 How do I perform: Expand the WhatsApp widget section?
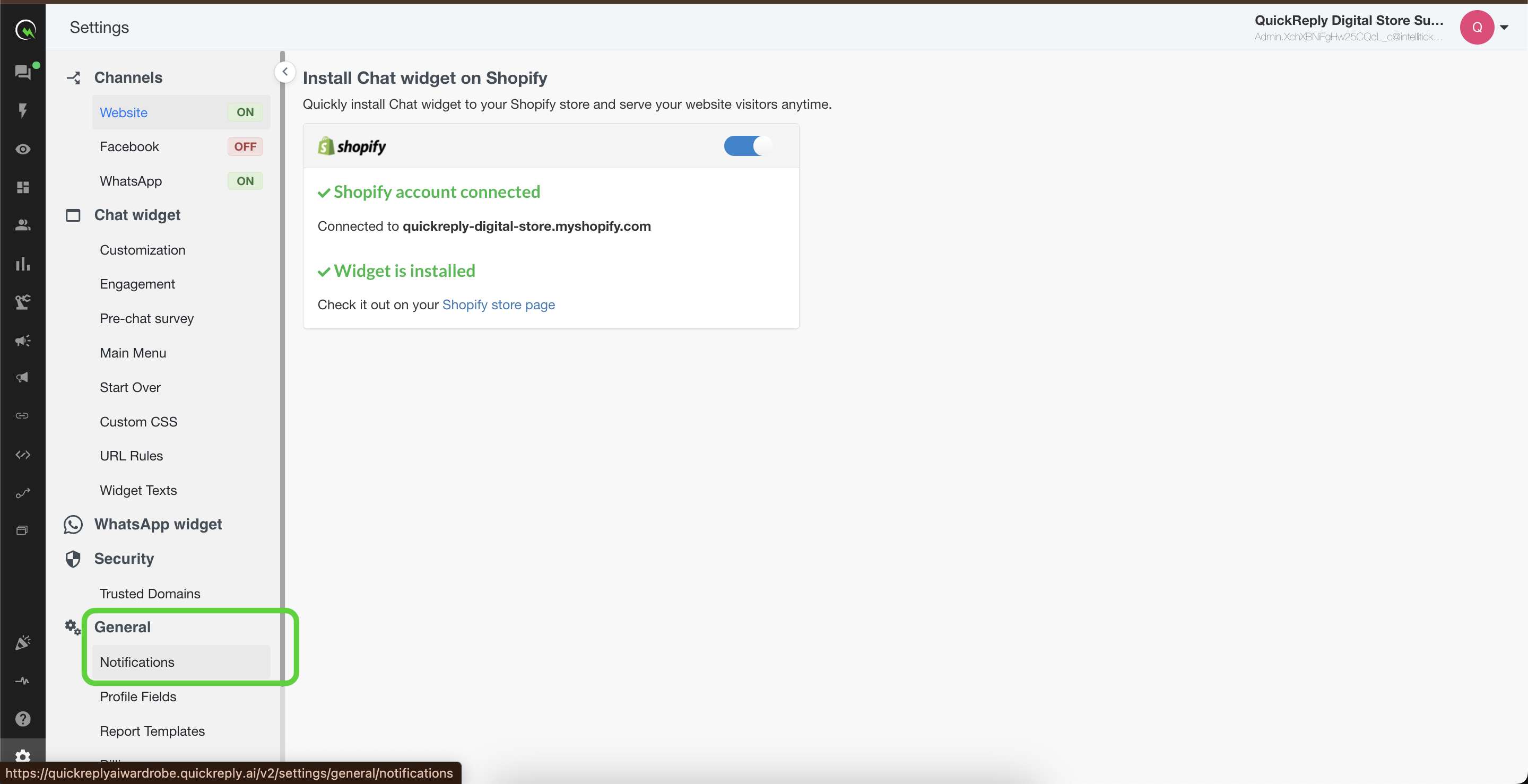tap(158, 524)
